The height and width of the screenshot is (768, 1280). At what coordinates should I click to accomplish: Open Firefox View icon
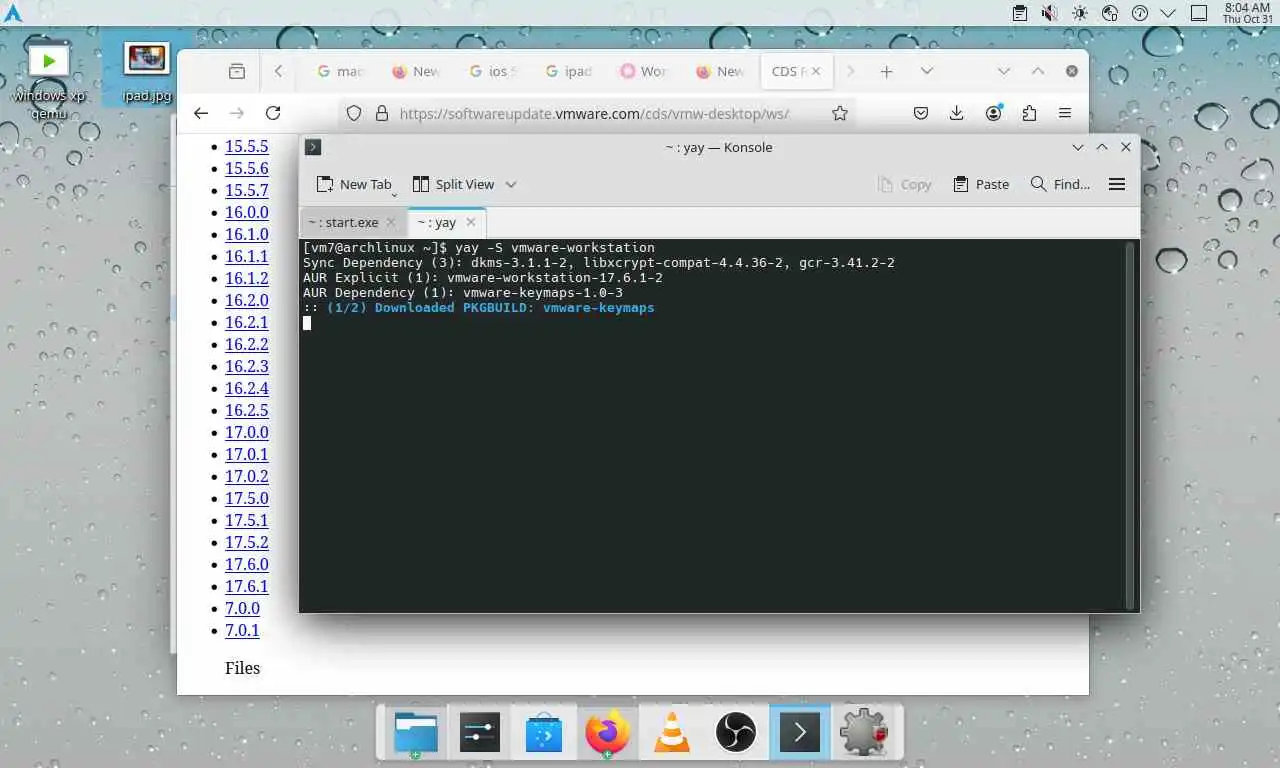pos(237,71)
